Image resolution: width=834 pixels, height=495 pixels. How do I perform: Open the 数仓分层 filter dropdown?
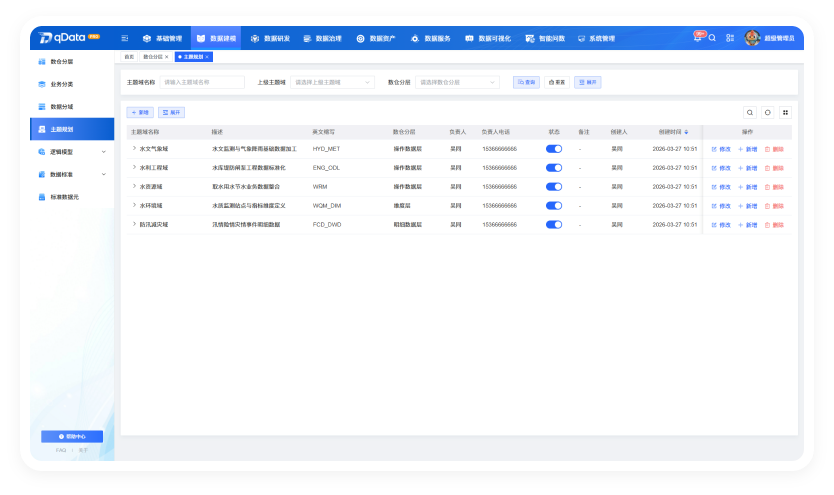[457, 82]
